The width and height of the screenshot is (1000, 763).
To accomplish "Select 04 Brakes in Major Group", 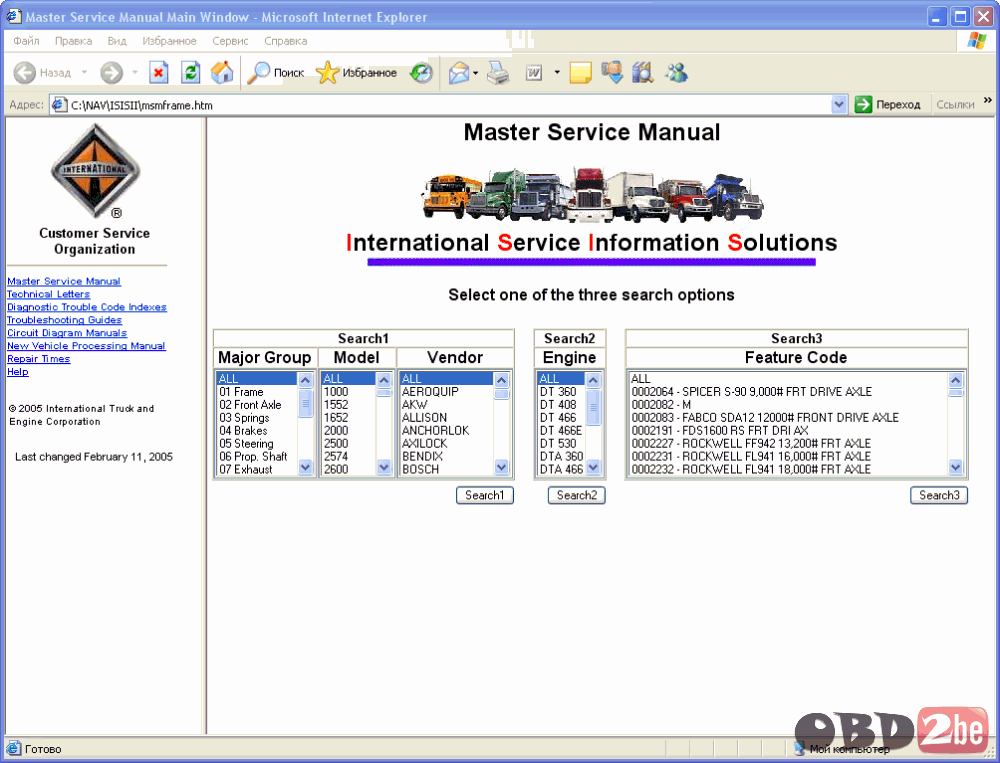I will [257, 431].
